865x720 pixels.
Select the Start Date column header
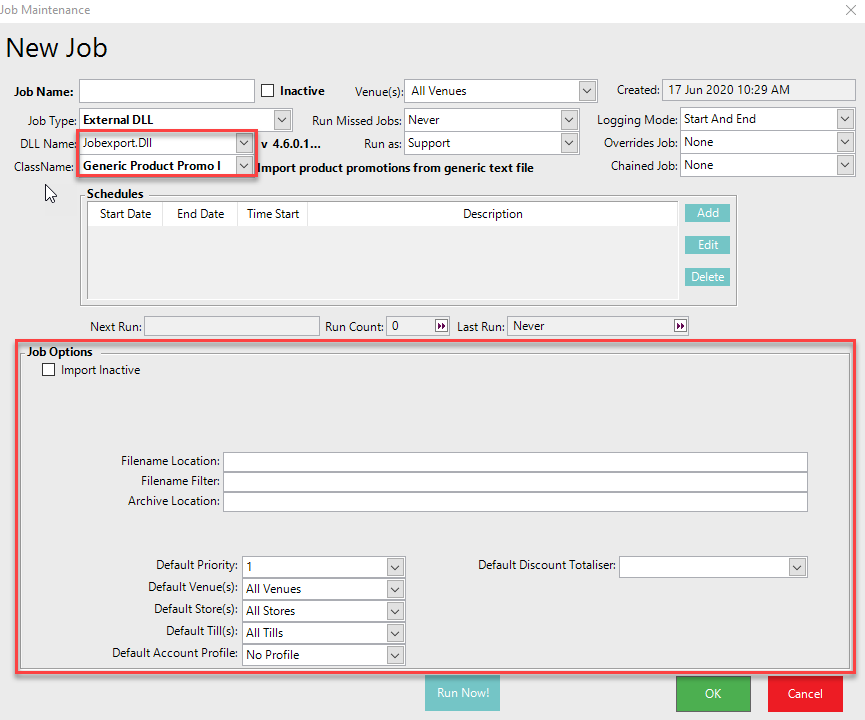click(x=126, y=214)
